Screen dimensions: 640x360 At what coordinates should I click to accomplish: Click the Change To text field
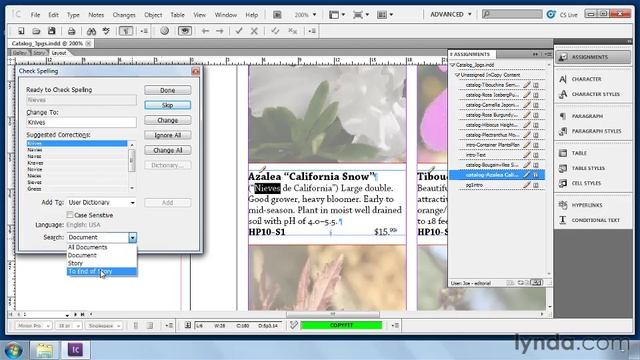tap(81, 122)
